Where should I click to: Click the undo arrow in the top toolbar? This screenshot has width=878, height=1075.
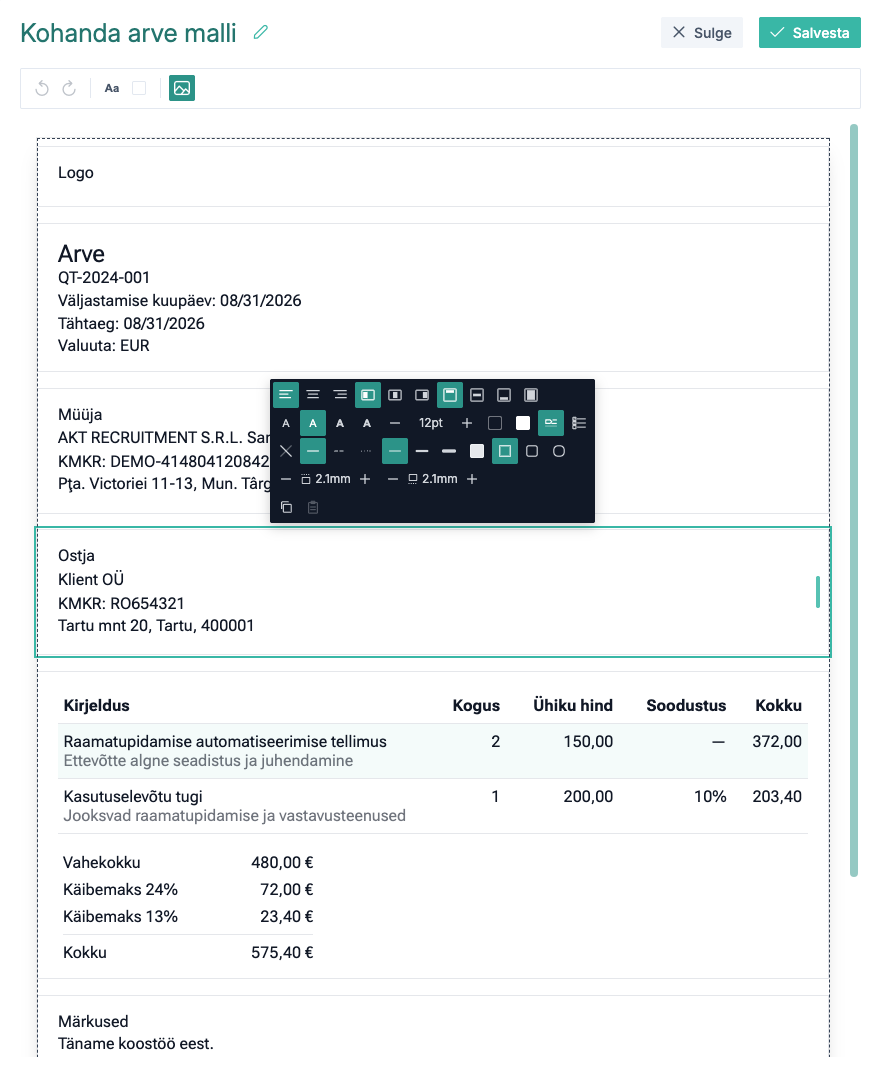click(x=42, y=88)
